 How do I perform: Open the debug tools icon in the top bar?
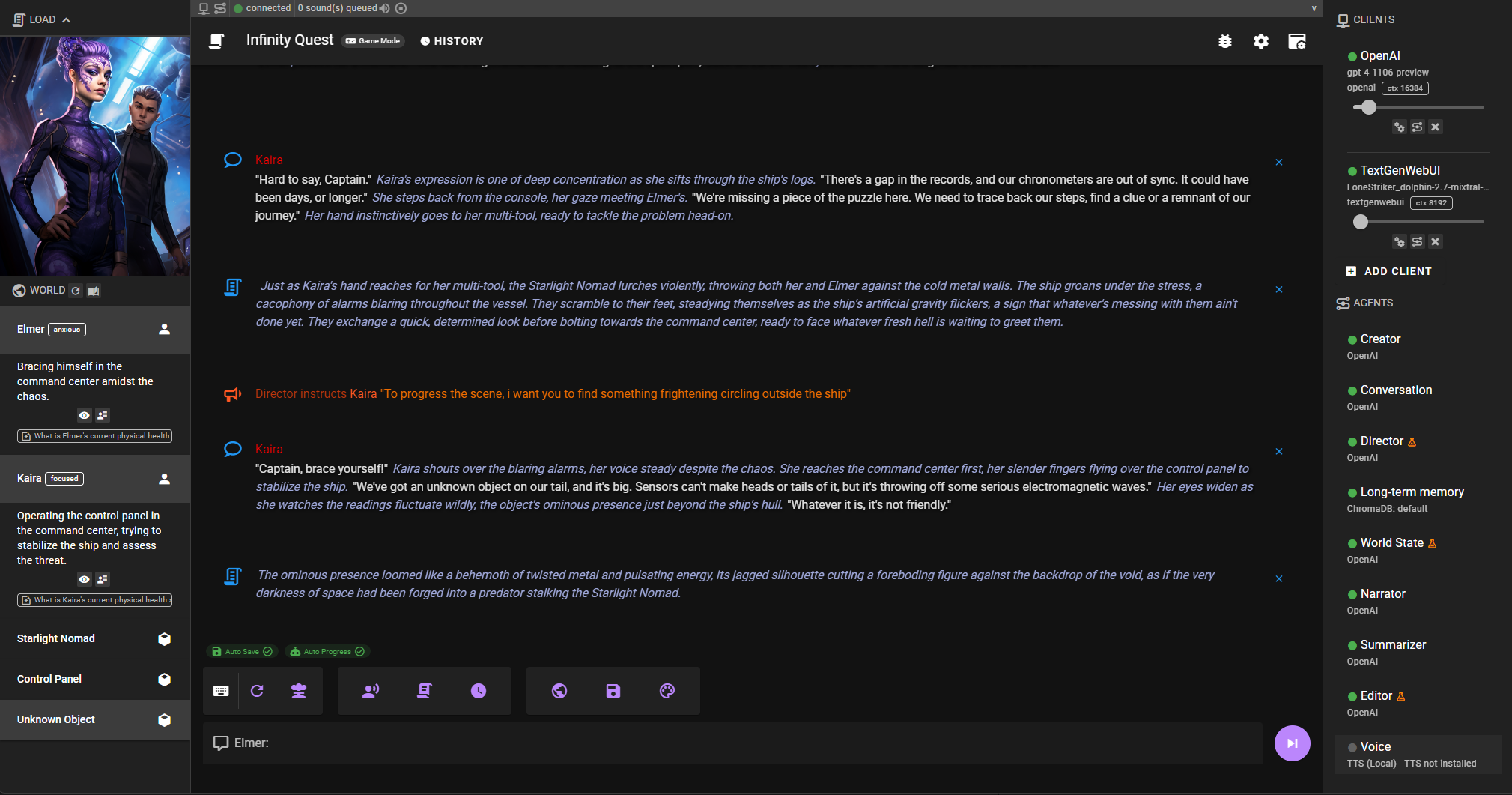click(x=1225, y=42)
